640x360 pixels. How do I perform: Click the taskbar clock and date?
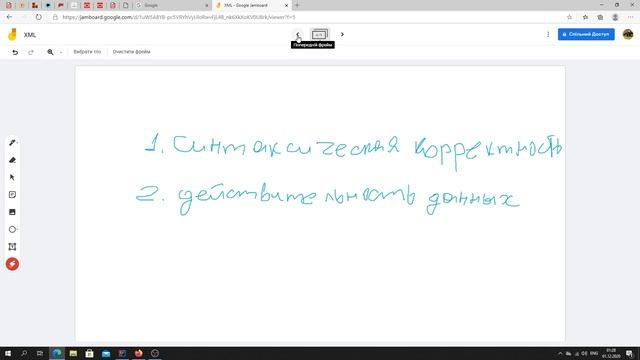point(611,353)
